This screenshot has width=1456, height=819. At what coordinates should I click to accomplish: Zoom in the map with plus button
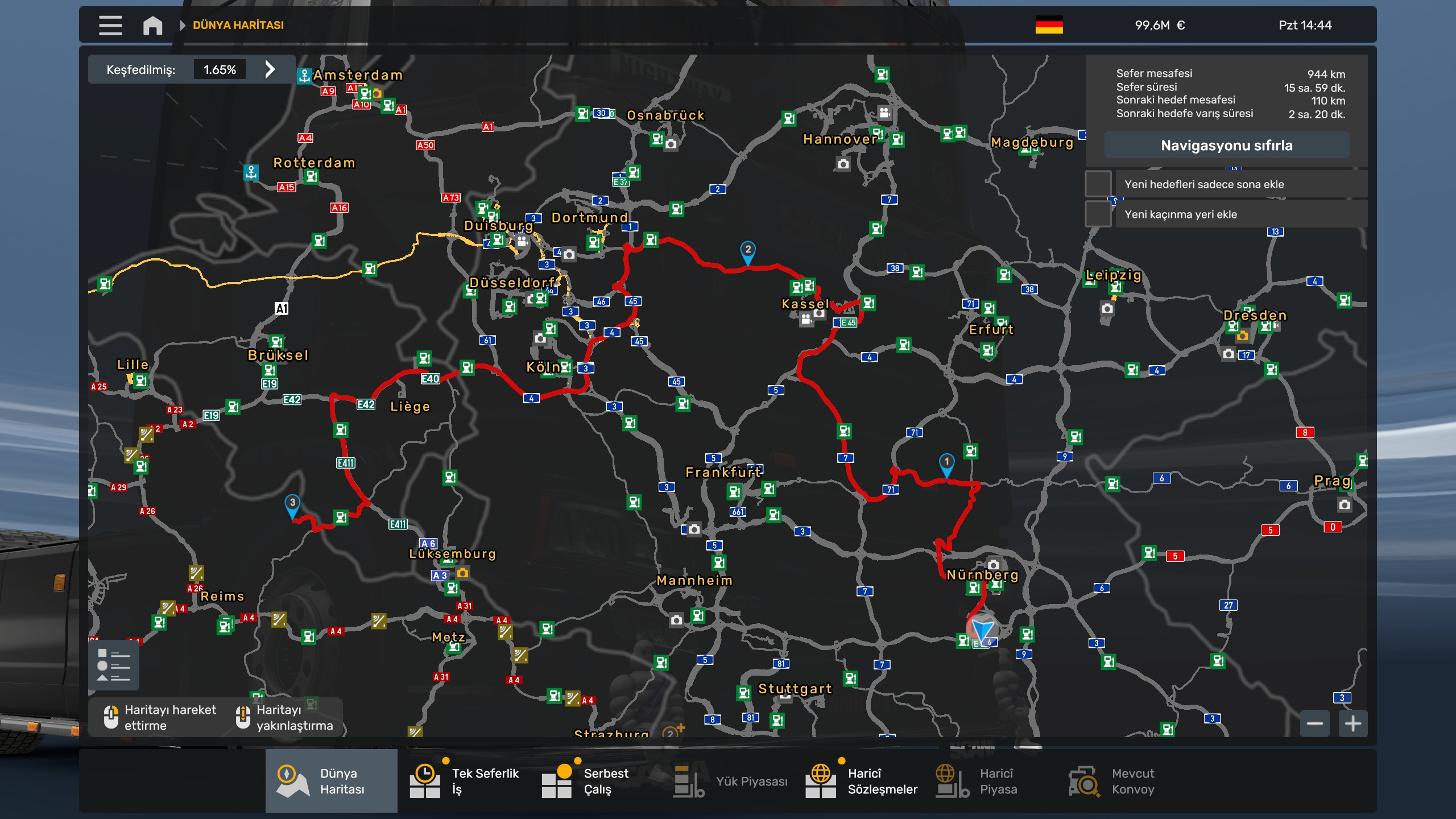(1353, 723)
